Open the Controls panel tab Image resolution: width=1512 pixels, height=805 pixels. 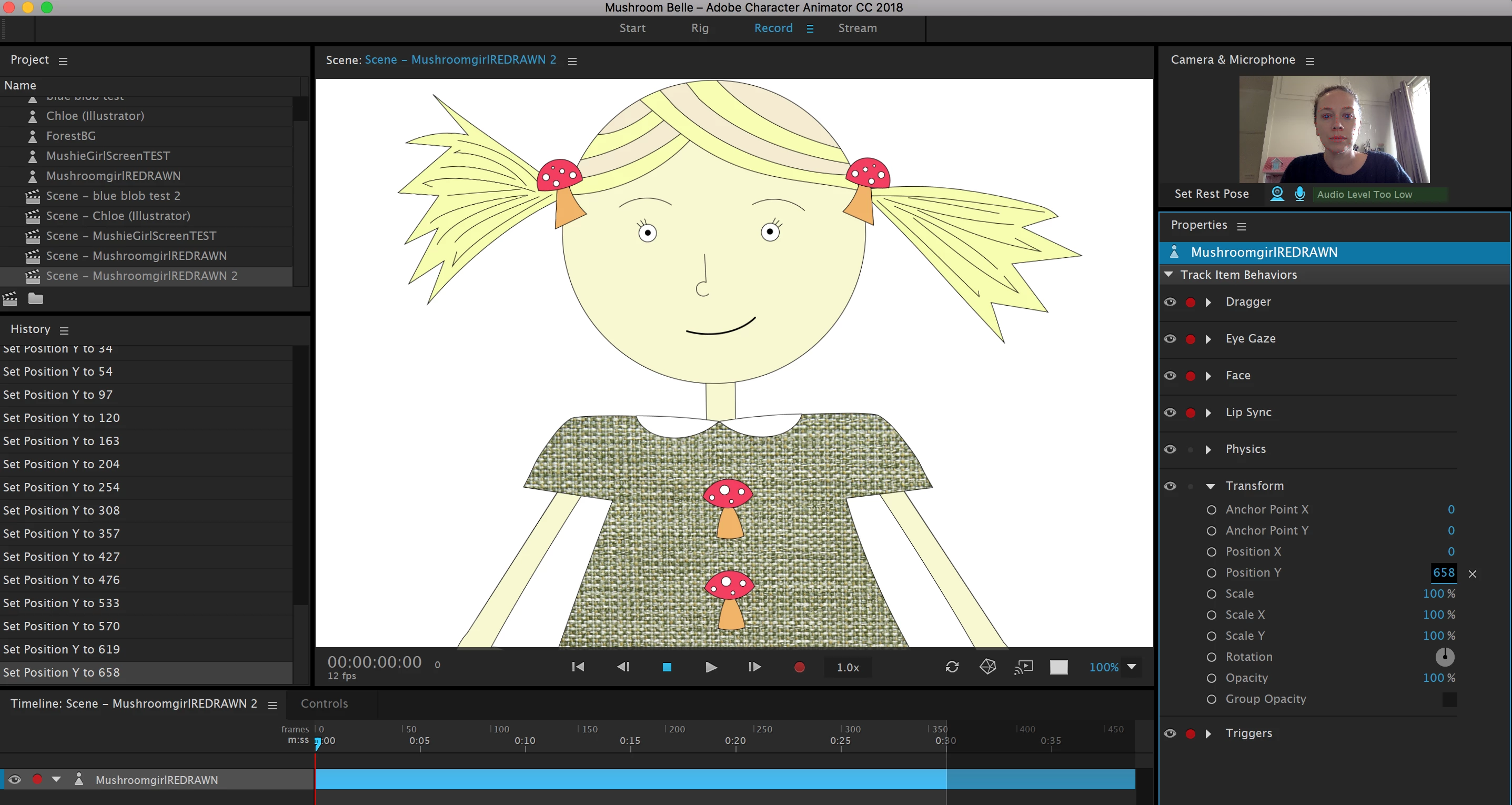point(324,703)
